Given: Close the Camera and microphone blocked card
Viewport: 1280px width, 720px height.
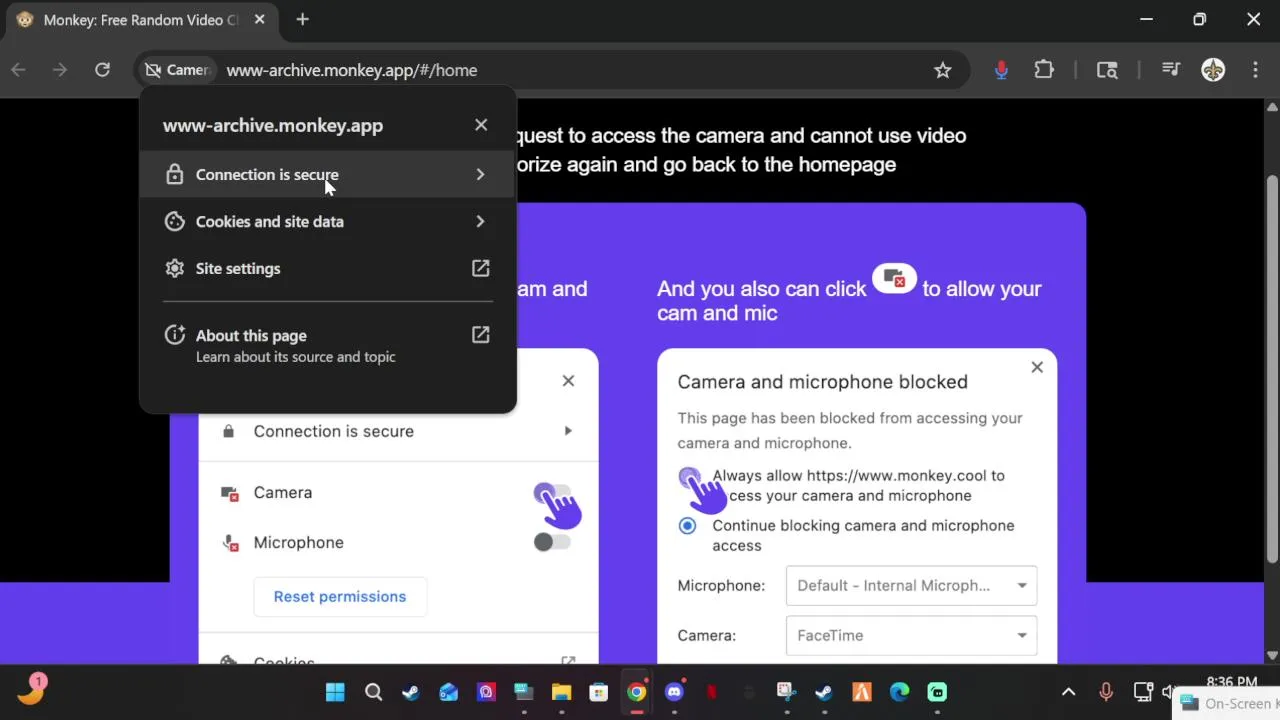Looking at the screenshot, I should [x=1037, y=368].
